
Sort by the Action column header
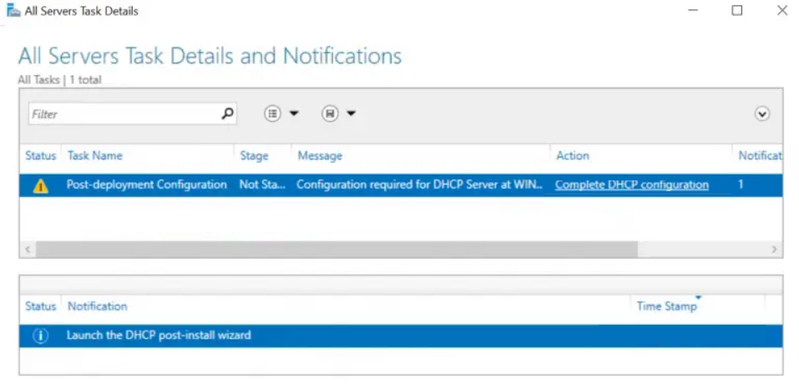pyautogui.click(x=573, y=156)
